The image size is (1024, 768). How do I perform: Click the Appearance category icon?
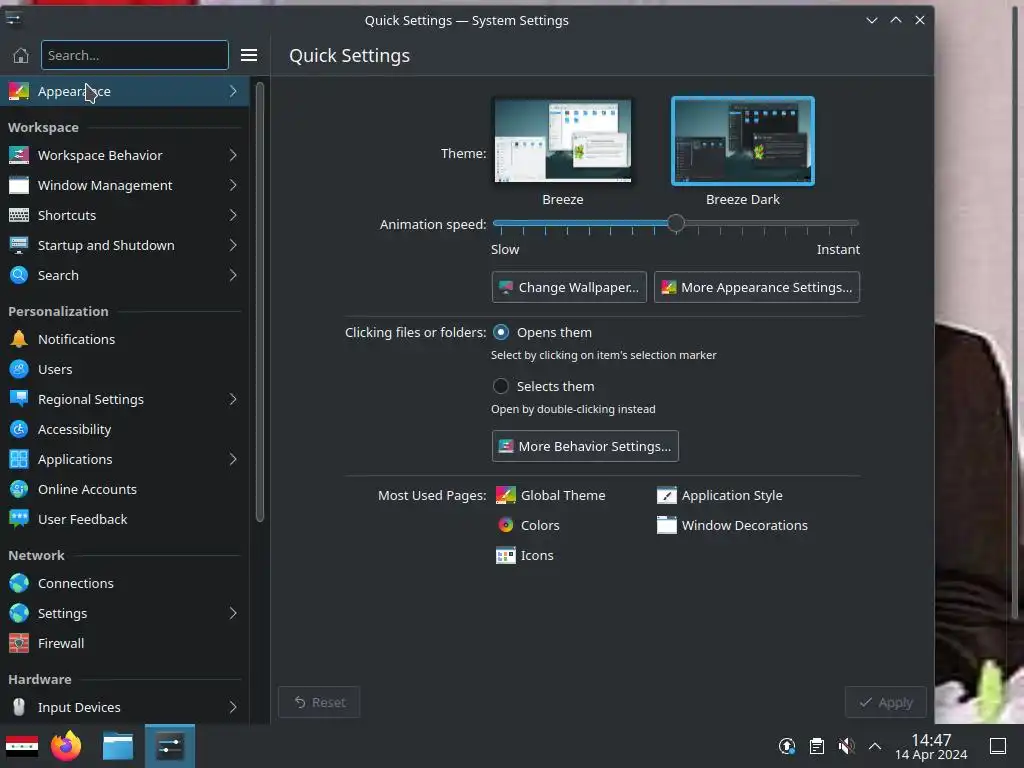(19, 91)
